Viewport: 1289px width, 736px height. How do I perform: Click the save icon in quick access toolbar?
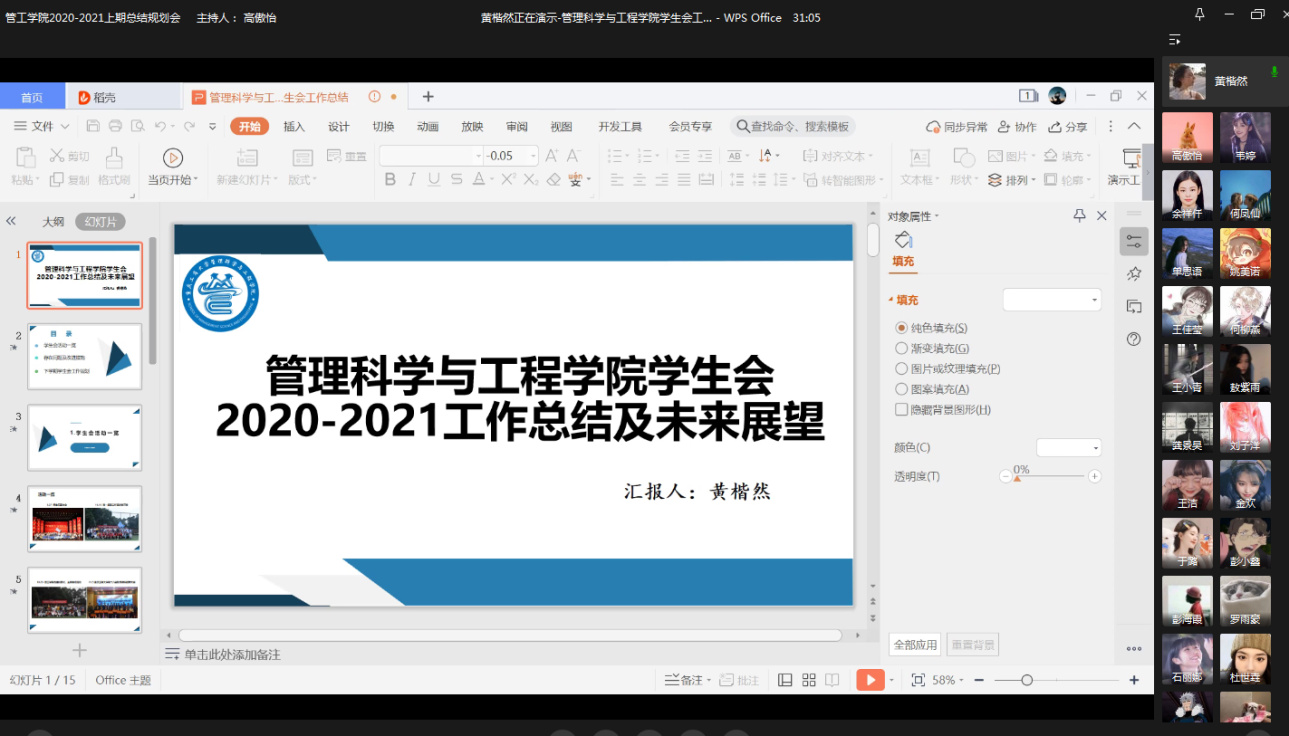pos(93,126)
